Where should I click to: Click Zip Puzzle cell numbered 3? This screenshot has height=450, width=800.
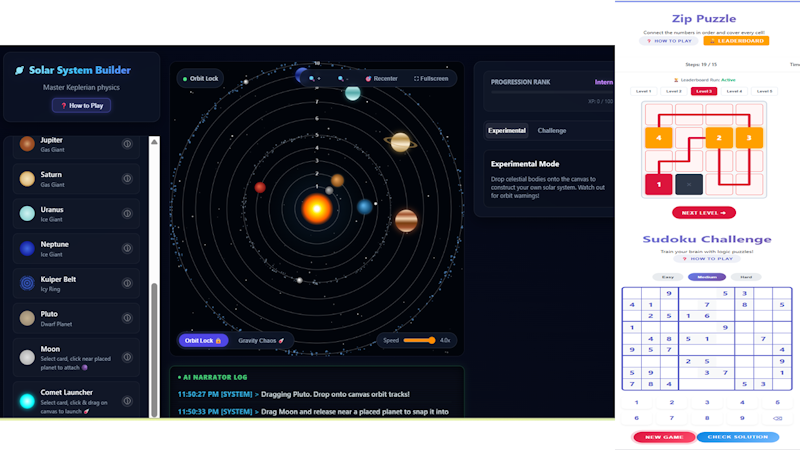point(749,138)
